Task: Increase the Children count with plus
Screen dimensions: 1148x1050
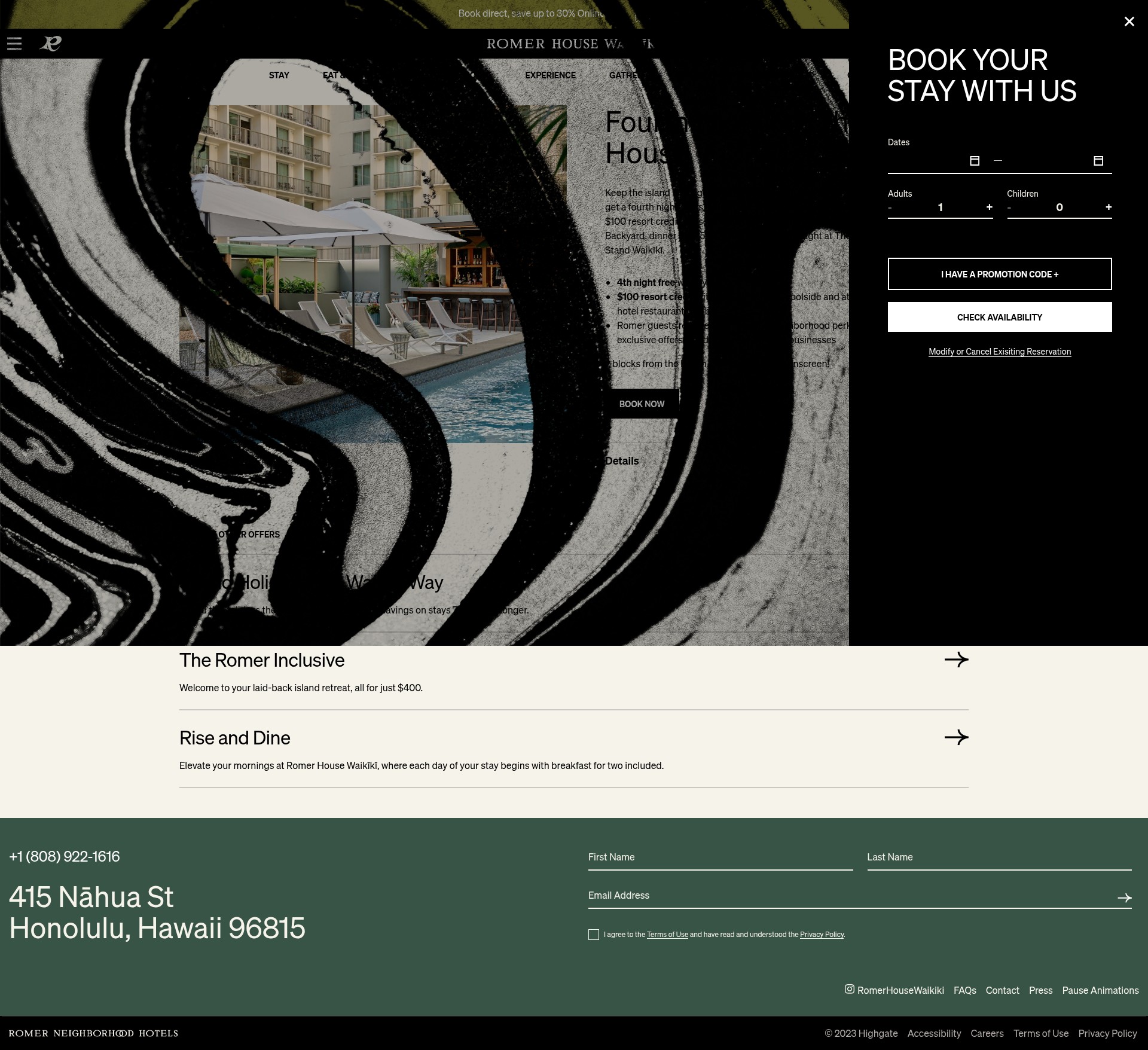Action: [1108, 207]
